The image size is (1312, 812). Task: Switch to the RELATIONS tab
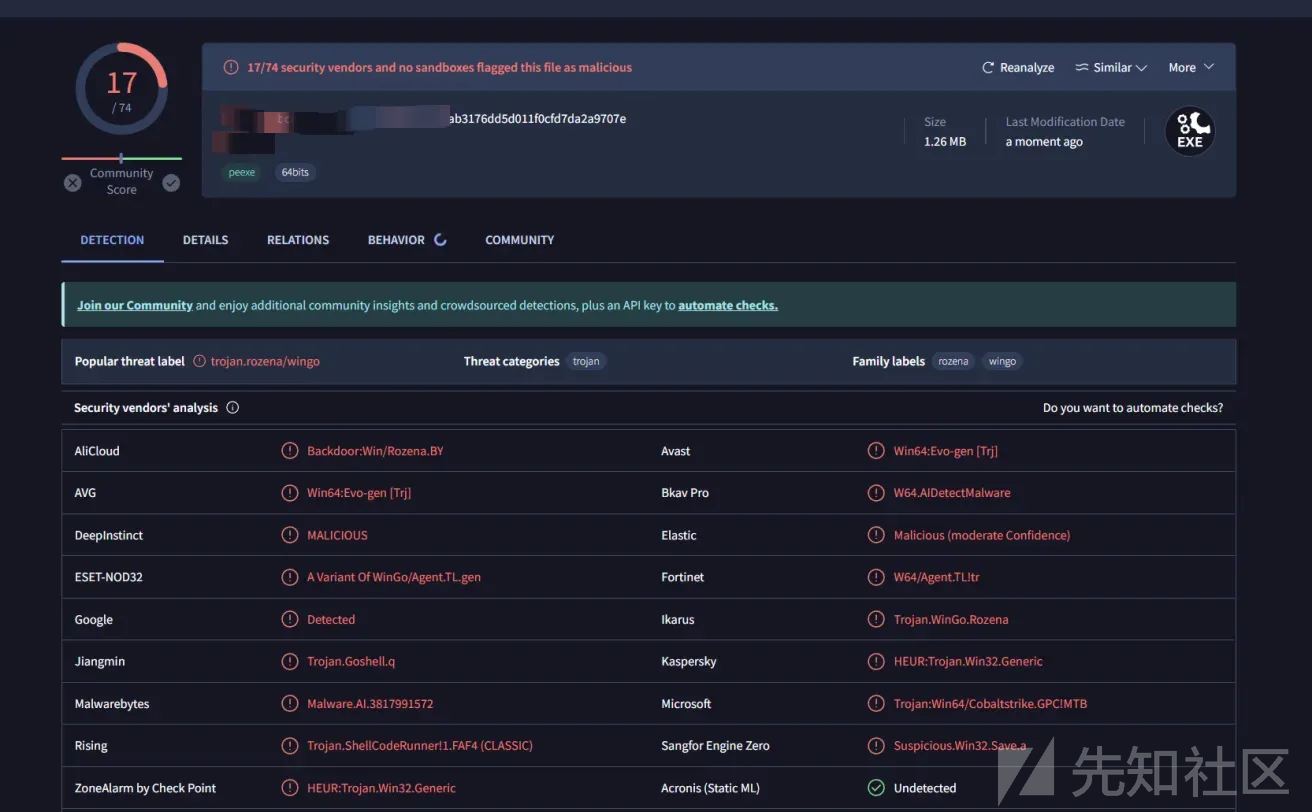click(298, 240)
